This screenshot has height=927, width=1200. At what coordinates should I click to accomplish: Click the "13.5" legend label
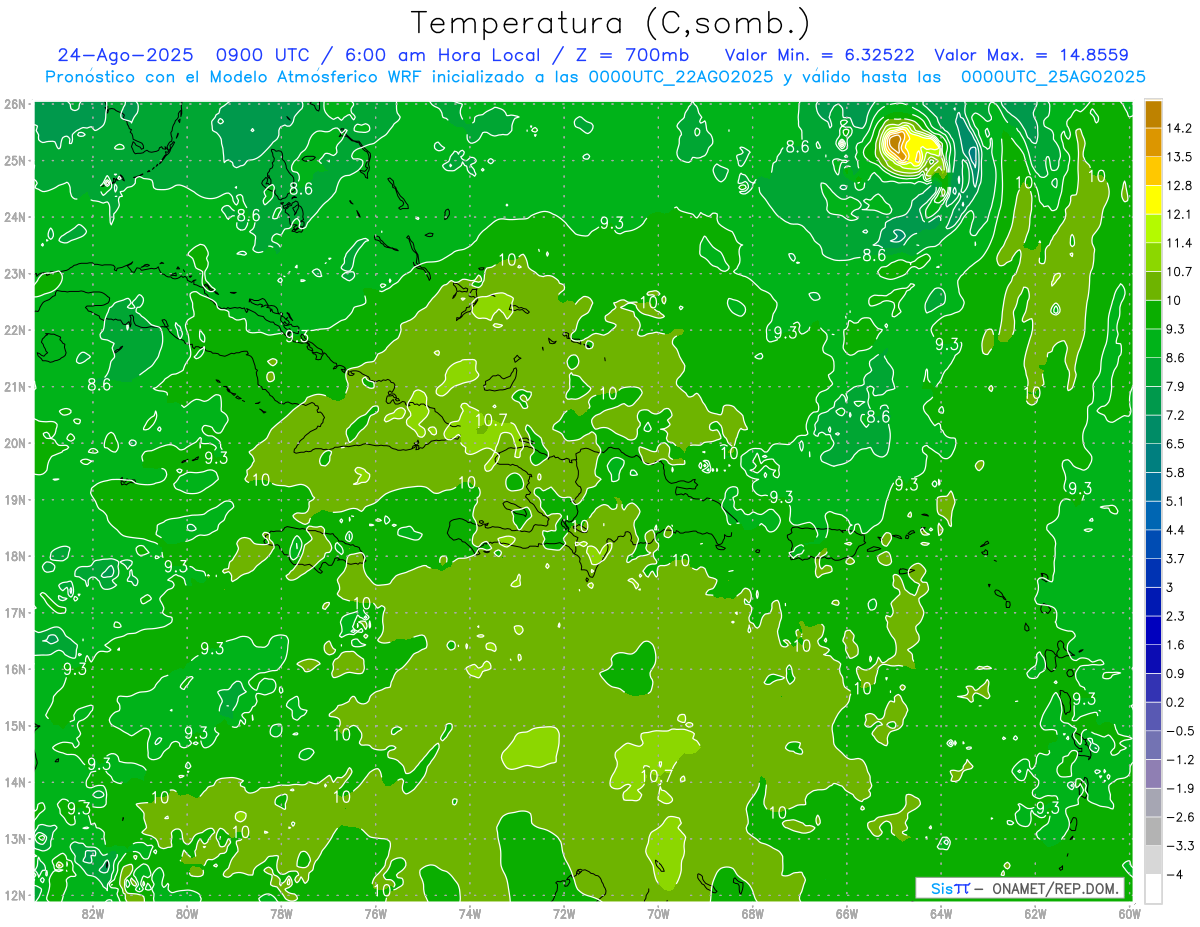point(1177,157)
